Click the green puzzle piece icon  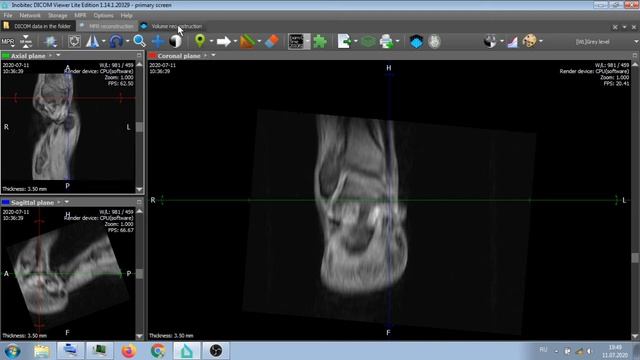click(320, 41)
